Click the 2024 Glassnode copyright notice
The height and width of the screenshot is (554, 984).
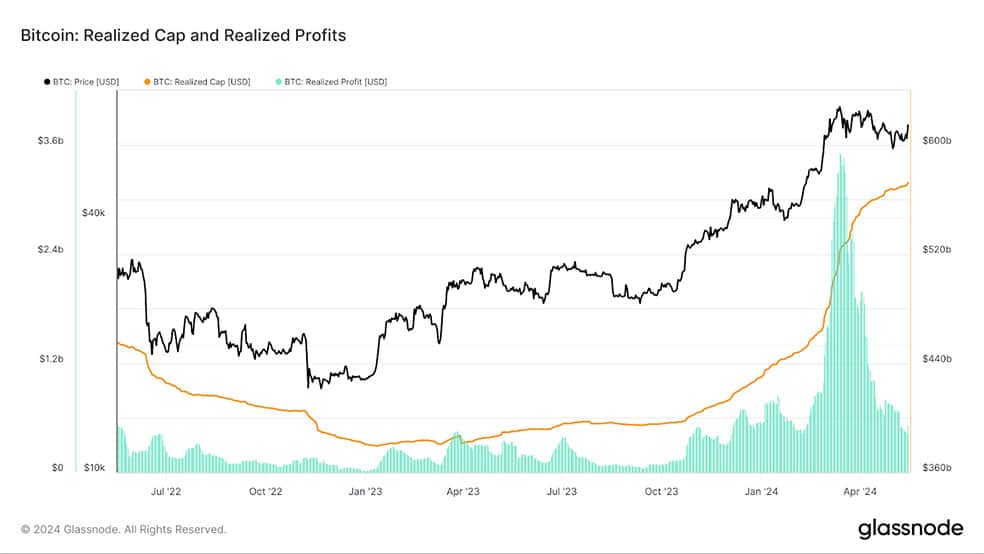click(x=124, y=530)
